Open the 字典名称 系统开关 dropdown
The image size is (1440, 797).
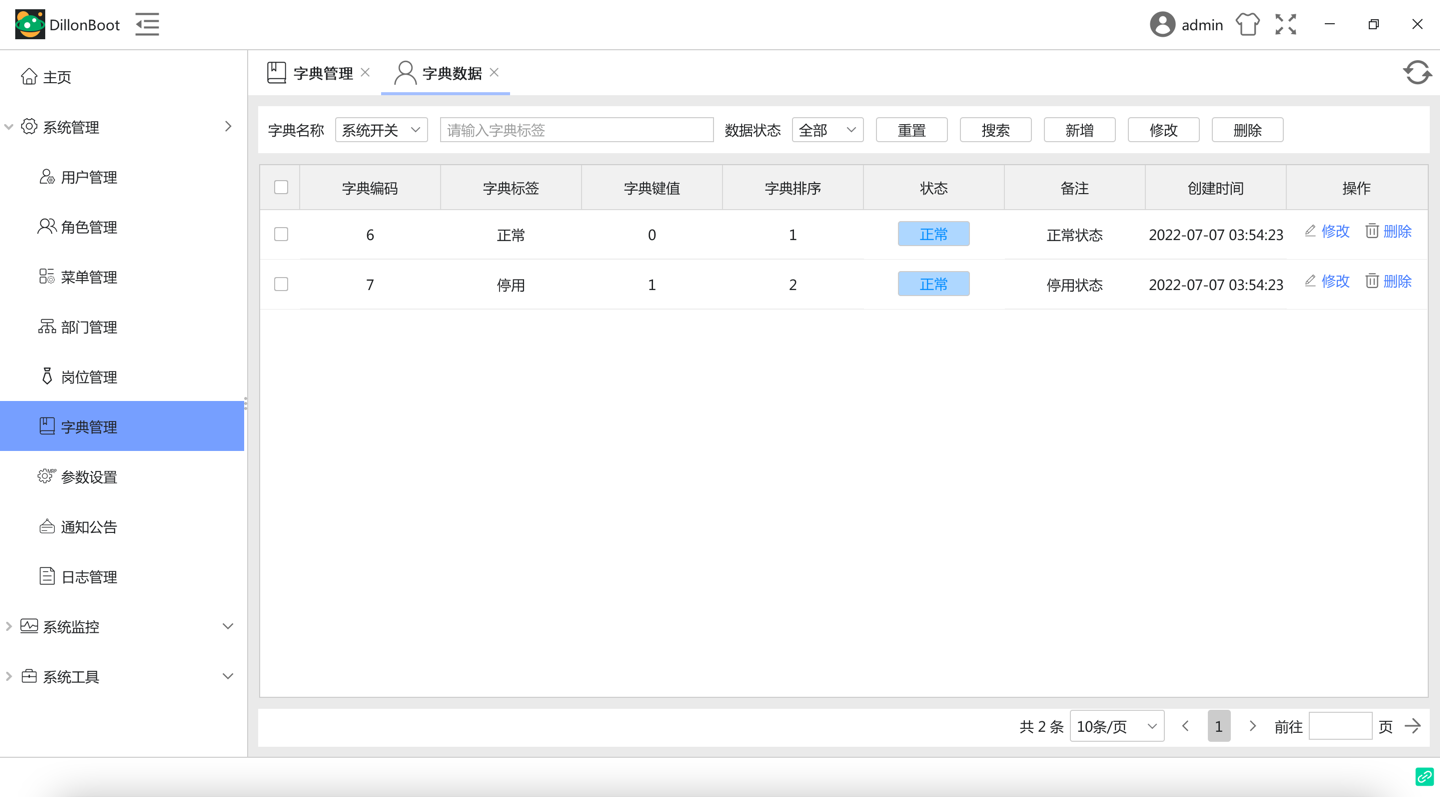pos(381,130)
